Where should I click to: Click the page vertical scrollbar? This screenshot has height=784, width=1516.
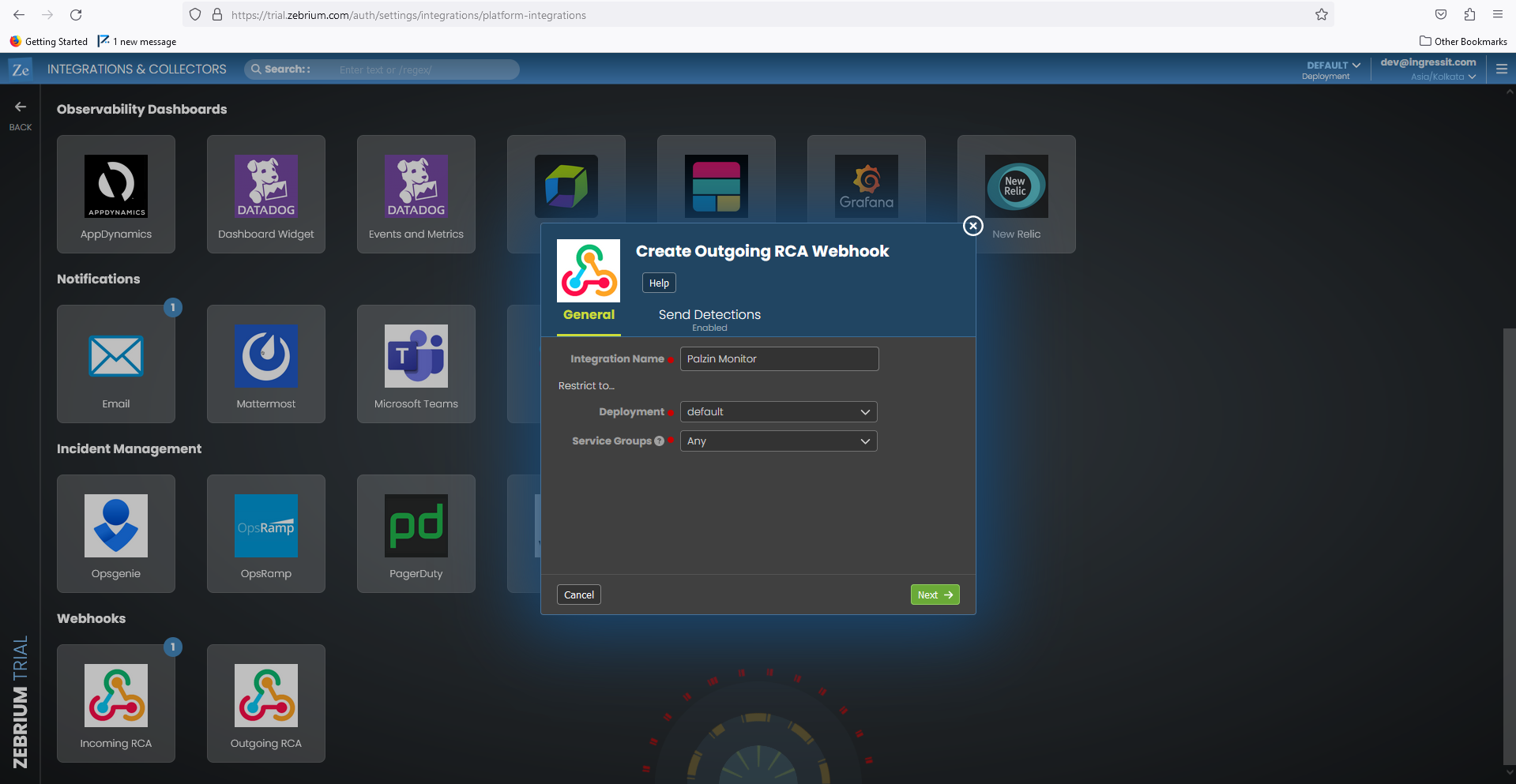(1510, 545)
